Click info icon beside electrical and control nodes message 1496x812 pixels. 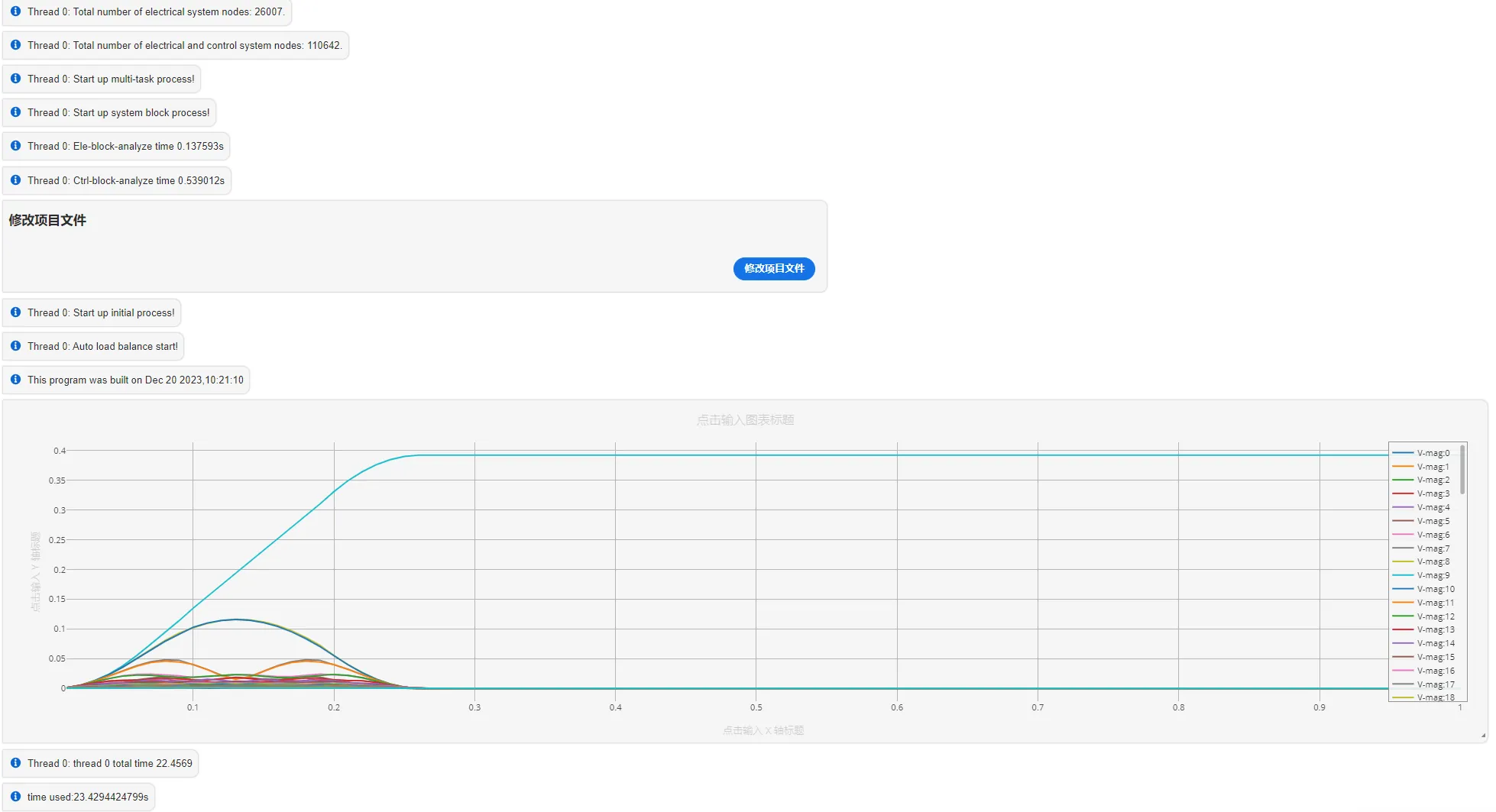[15, 45]
